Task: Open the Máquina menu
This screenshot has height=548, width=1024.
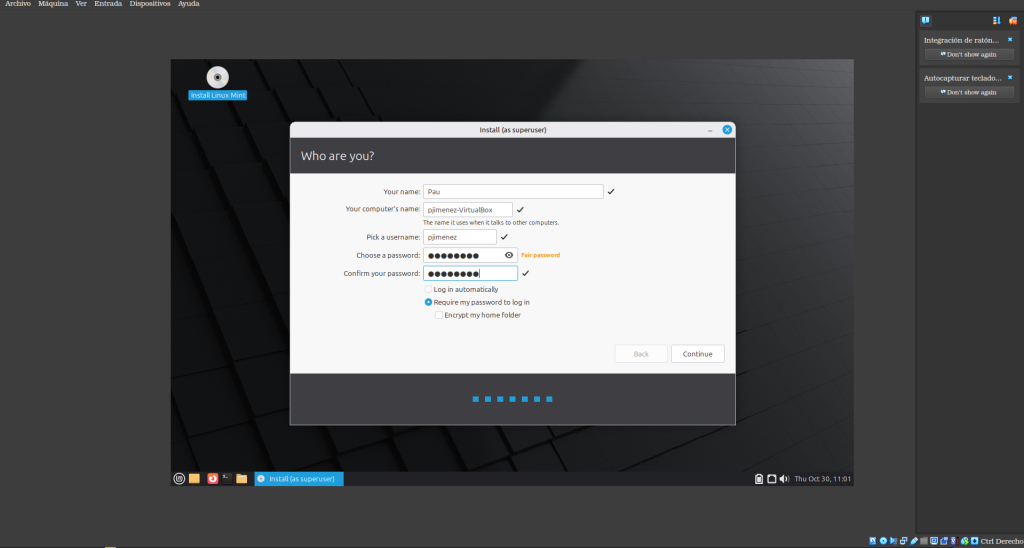Action: click(x=53, y=4)
